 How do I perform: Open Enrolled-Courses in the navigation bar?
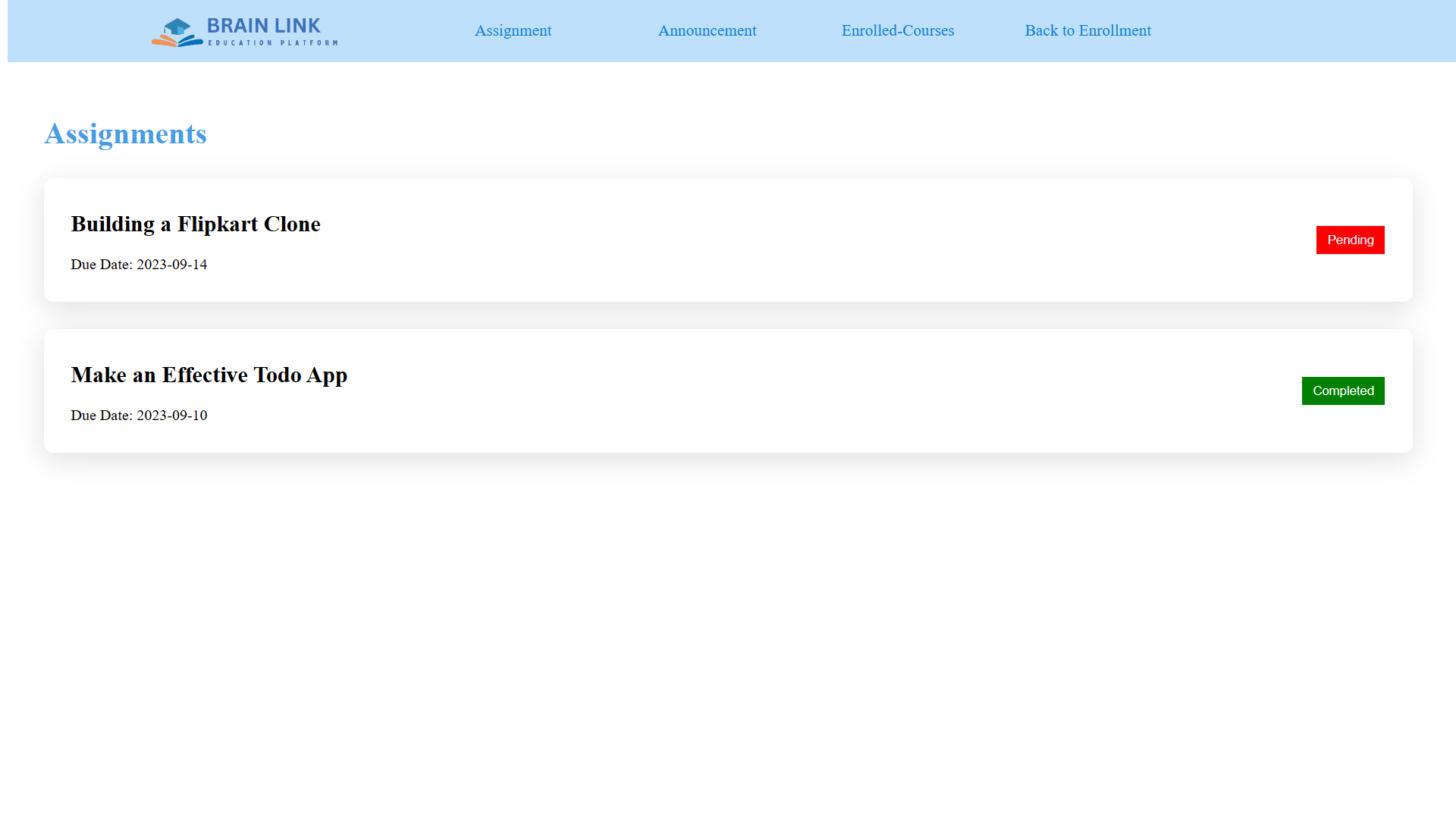point(897,31)
